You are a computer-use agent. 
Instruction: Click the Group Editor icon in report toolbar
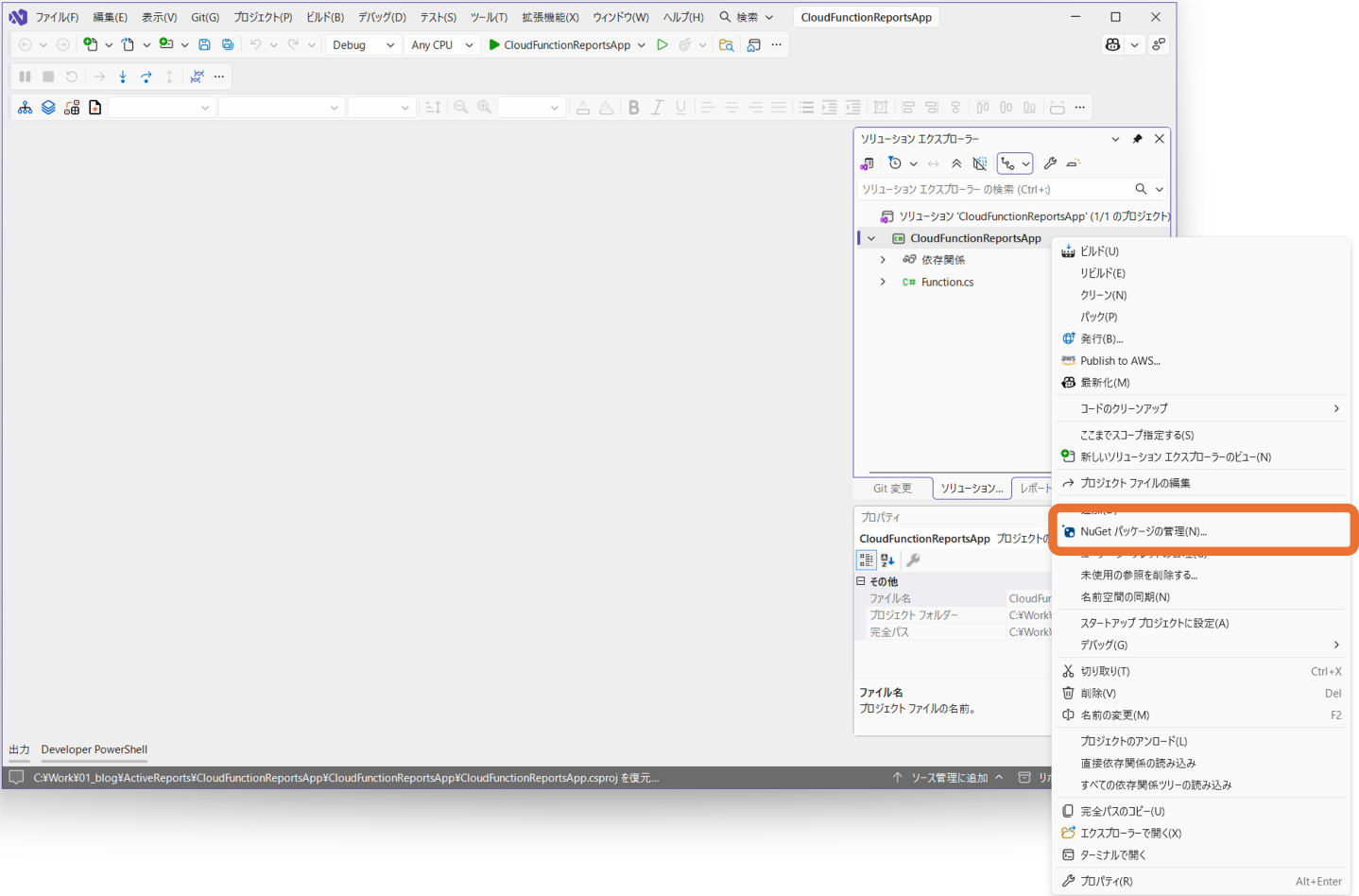pyautogui.click(x=72, y=108)
